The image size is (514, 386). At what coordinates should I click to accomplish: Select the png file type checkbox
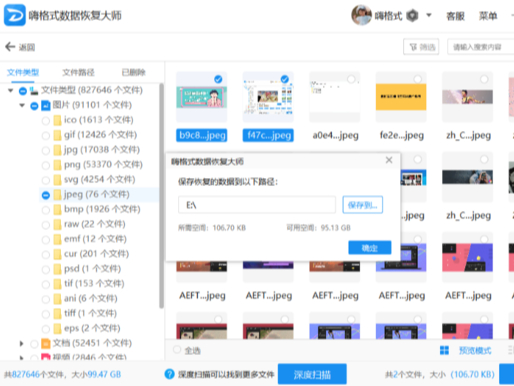click(46, 165)
